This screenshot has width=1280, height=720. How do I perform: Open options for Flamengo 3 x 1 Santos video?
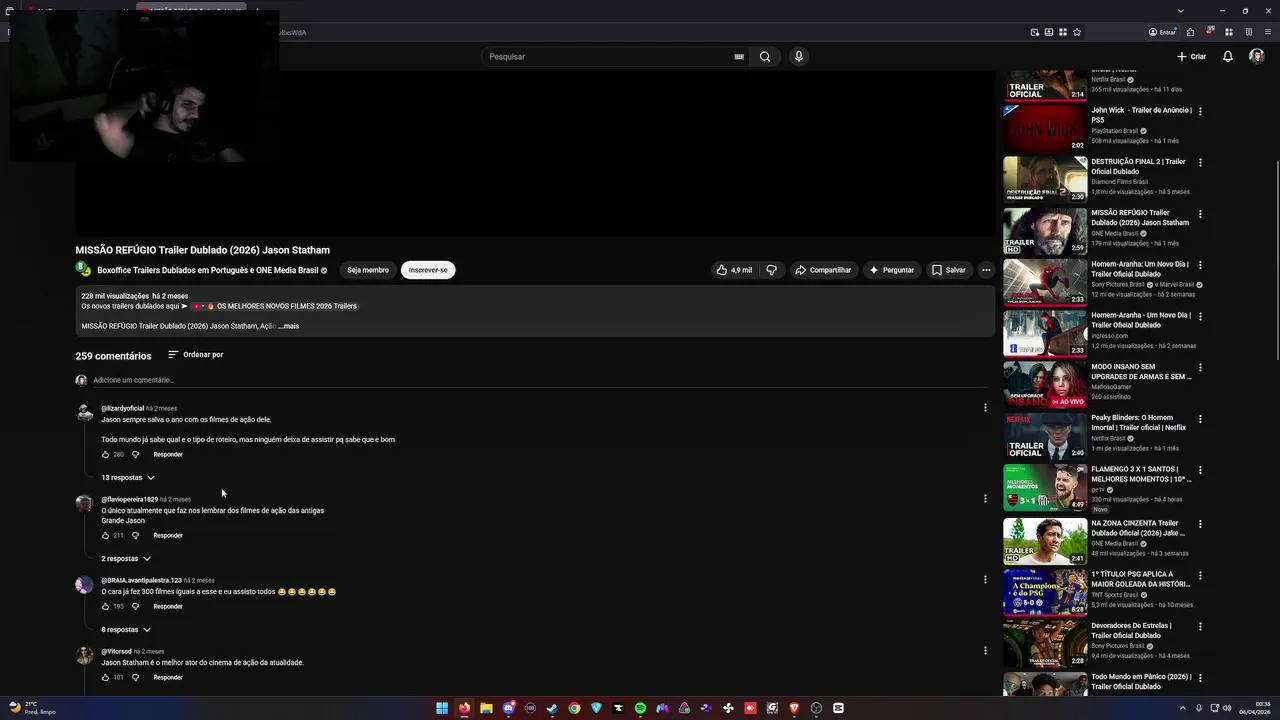coord(1200,469)
